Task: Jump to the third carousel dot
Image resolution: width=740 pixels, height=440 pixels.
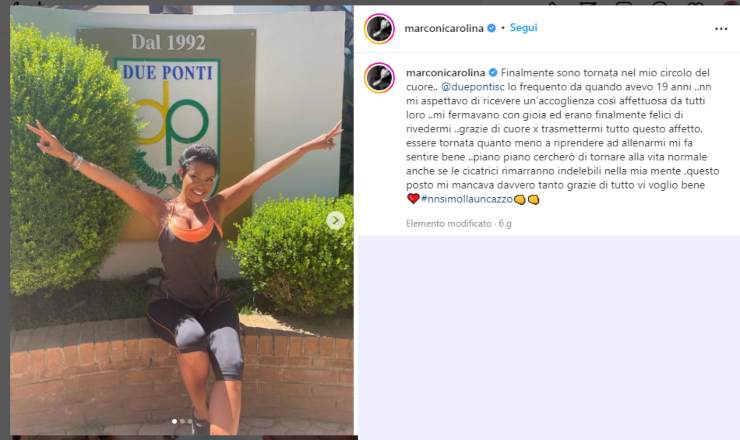Action: (x=190, y=421)
